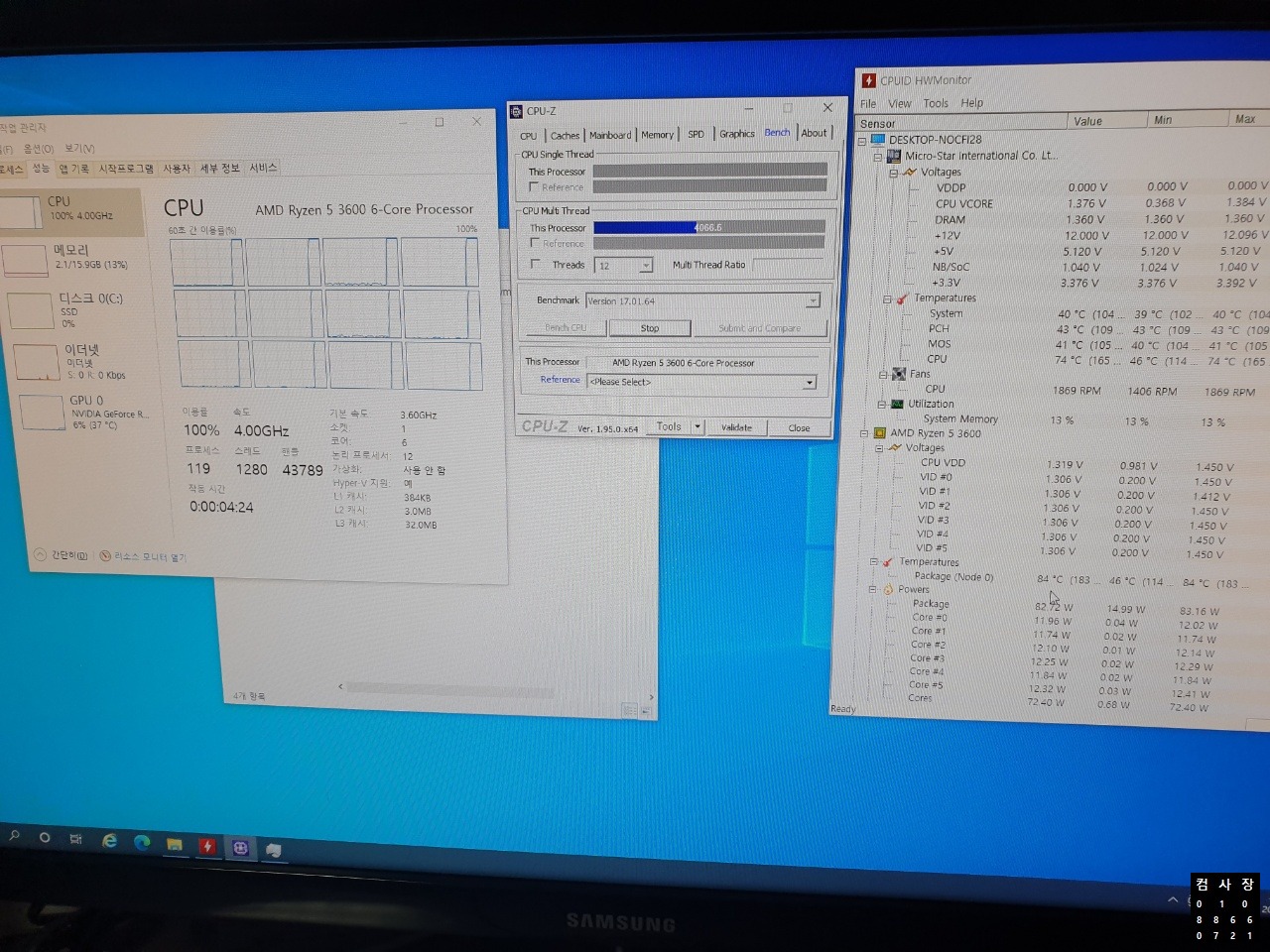Click motherboard Temperatures thermometer icon
The height and width of the screenshot is (952, 1270).
point(902,298)
